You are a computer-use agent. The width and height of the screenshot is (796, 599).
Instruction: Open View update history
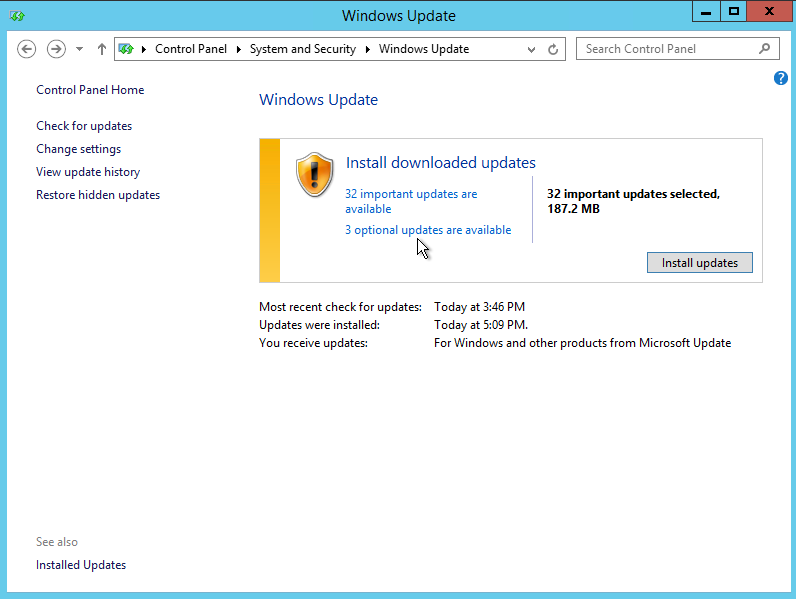tap(88, 172)
